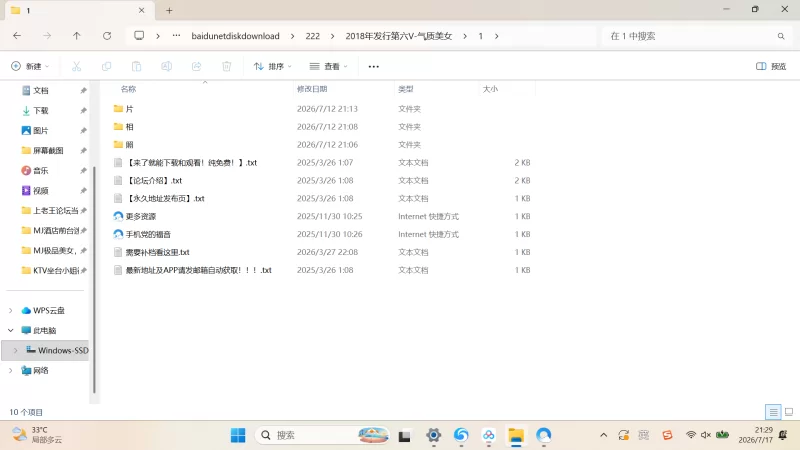Screen dimensions: 800x450
Task: Click the 222 breadcrumb segment
Action: [313, 36]
